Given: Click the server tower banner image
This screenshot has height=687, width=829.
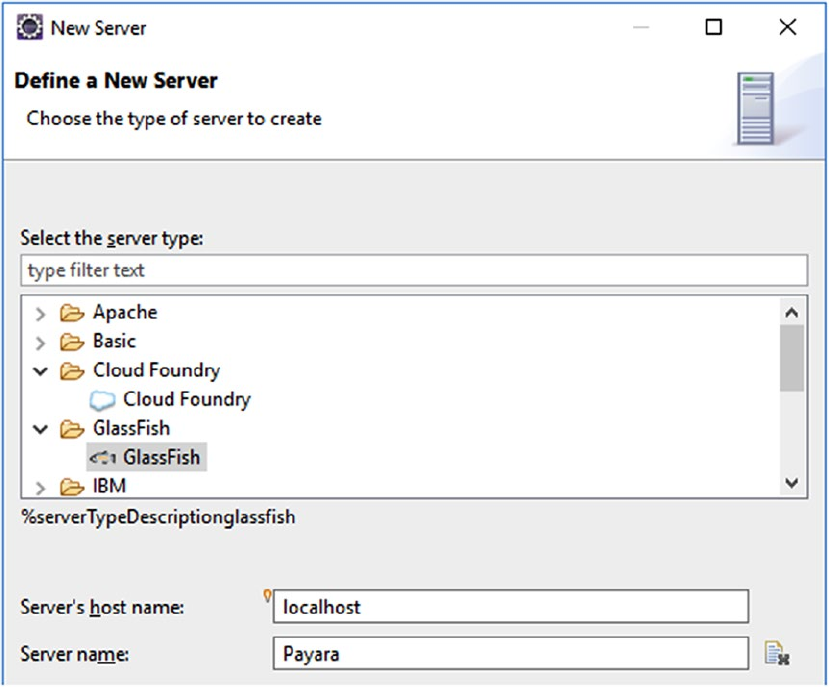Looking at the screenshot, I should click(x=756, y=108).
